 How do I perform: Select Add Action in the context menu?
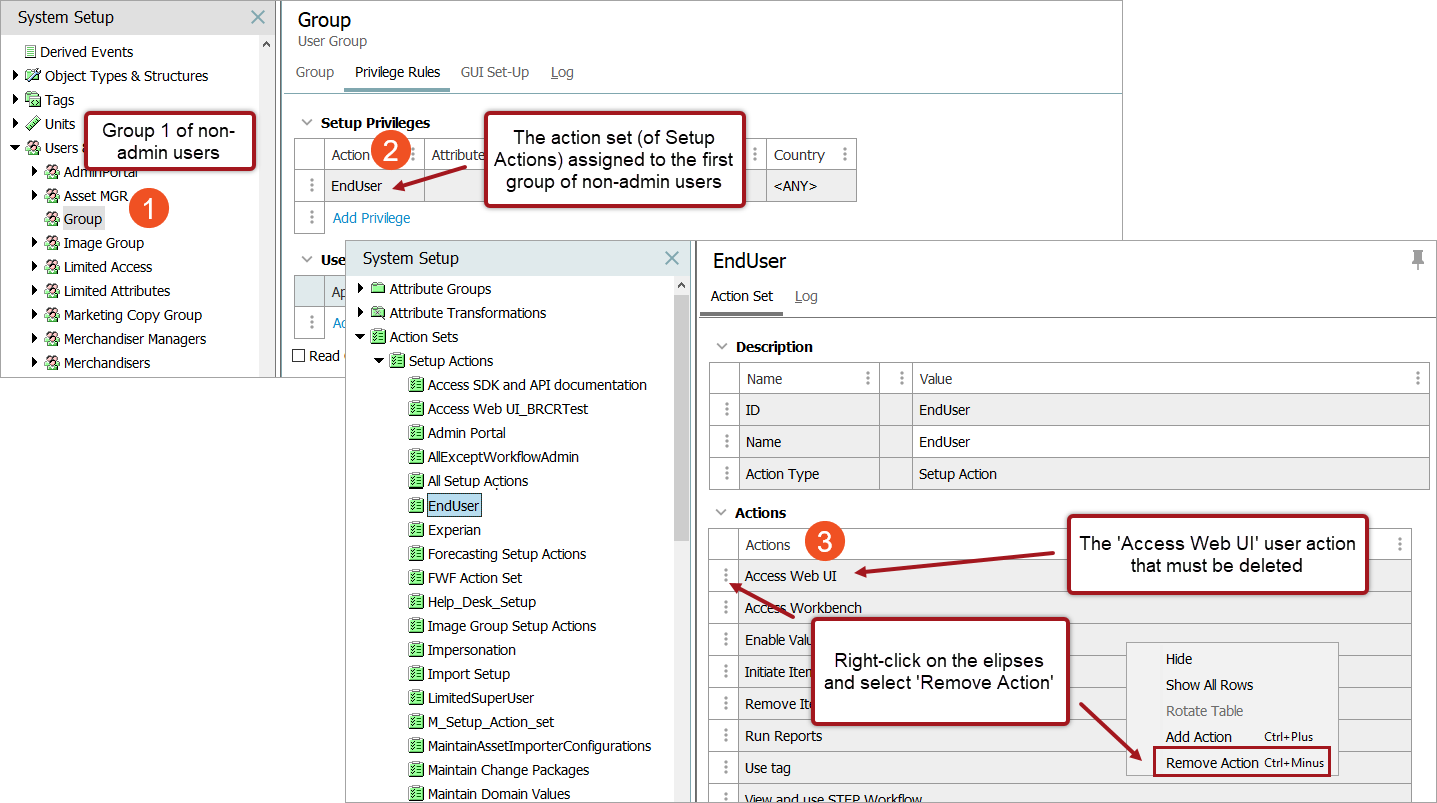click(x=1198, y=737)
